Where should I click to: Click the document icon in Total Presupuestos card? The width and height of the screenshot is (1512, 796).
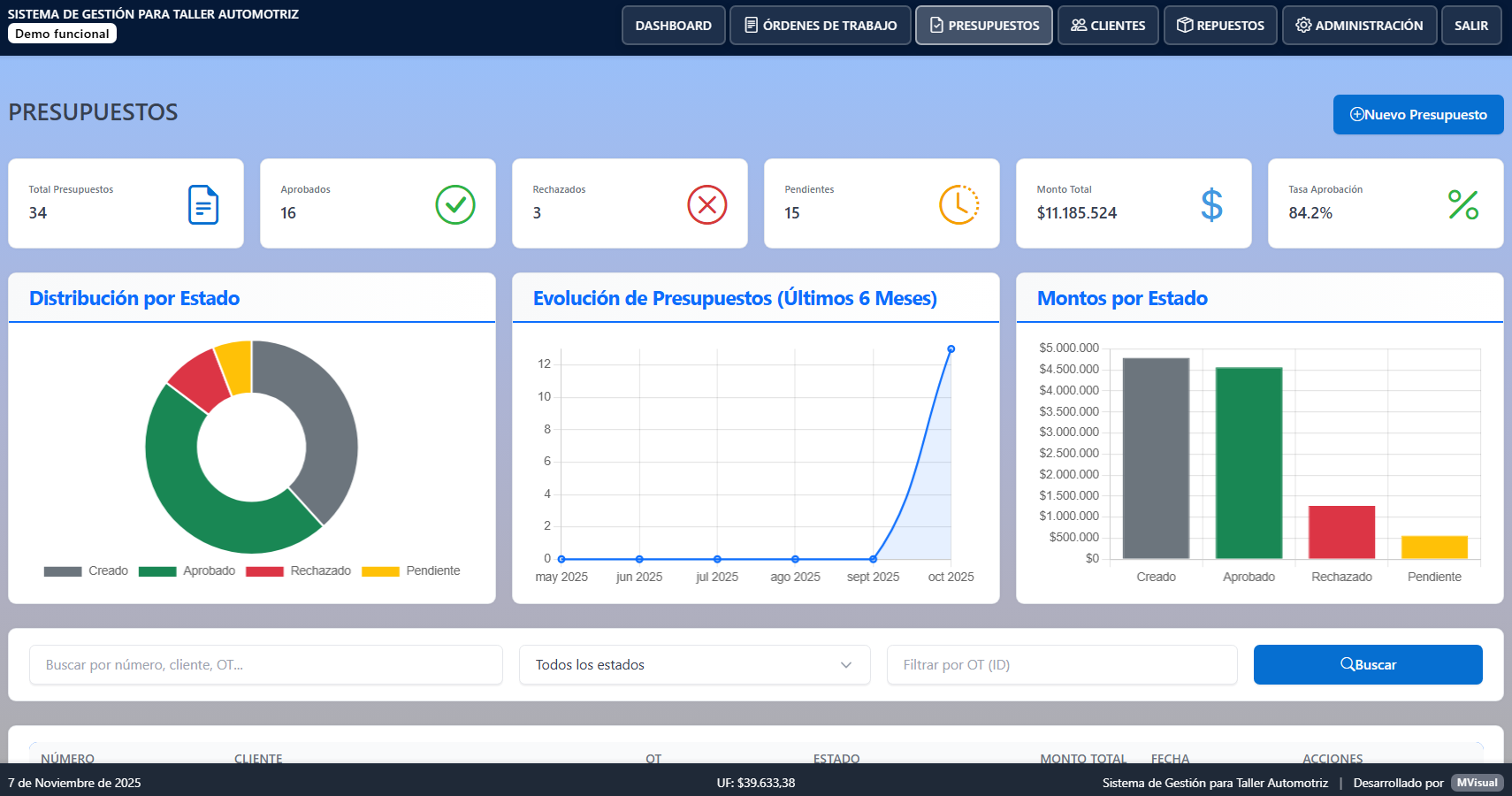pyautogui.click(x=203, y=205)
